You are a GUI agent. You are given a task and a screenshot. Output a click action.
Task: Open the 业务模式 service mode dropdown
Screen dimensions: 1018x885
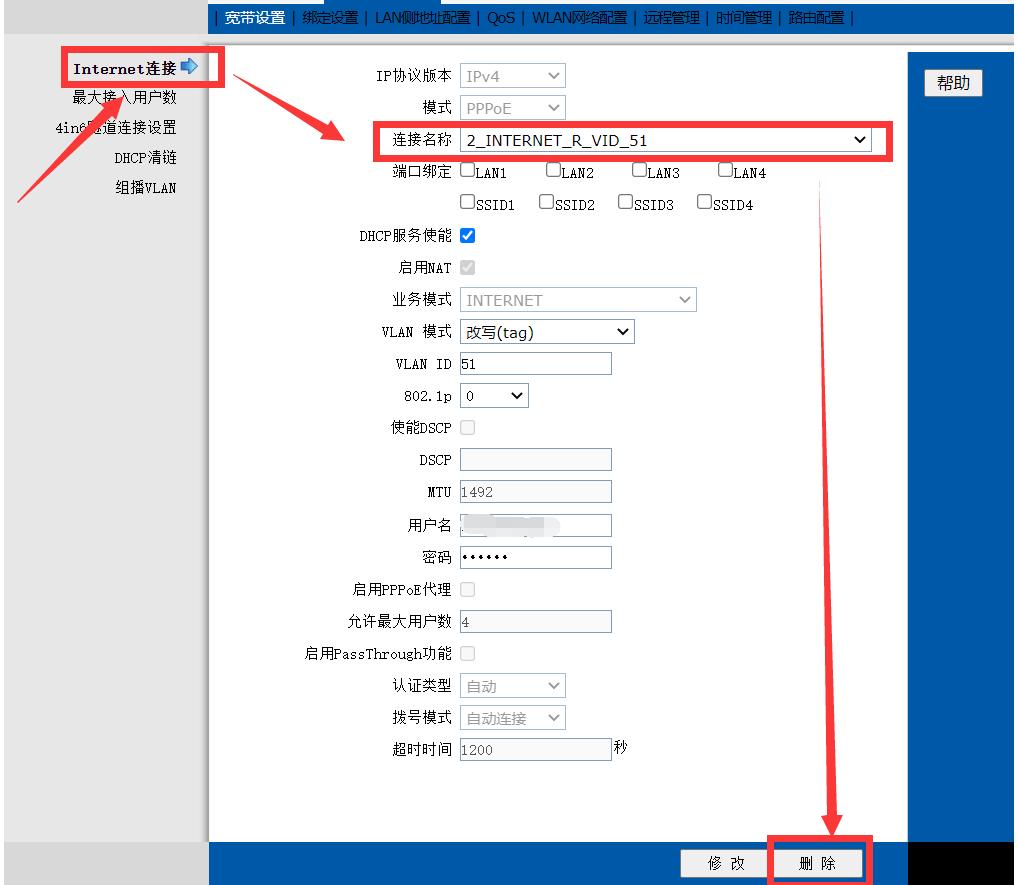[x=686, y=299]
